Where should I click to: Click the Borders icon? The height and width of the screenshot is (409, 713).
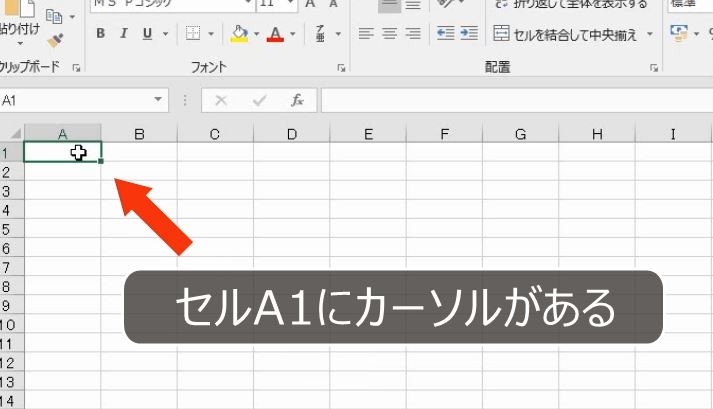tap(193, 33)
